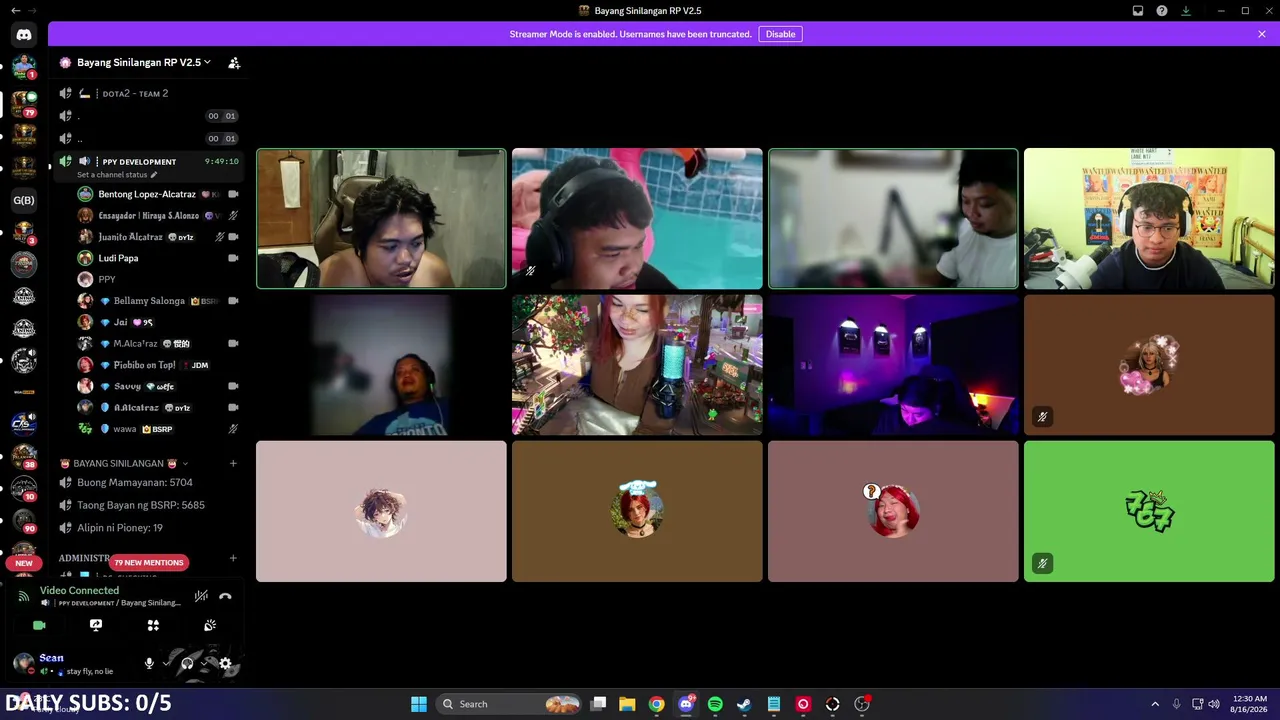The image size is (1280, 720).
Task: Open File Explorer from the taskbar
Action: coord(627,704)
